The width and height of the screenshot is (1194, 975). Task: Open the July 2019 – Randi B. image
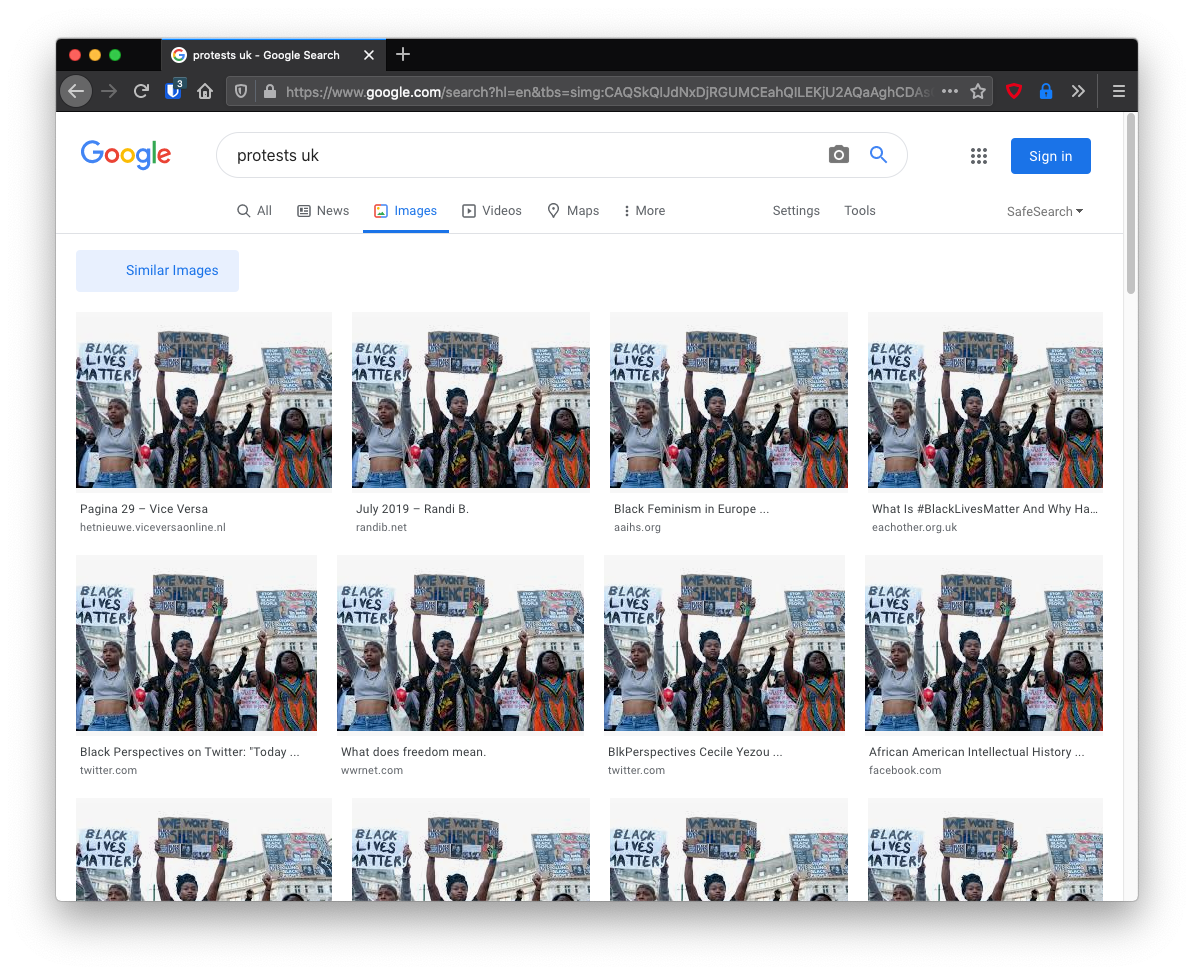(x=471, y=400)
